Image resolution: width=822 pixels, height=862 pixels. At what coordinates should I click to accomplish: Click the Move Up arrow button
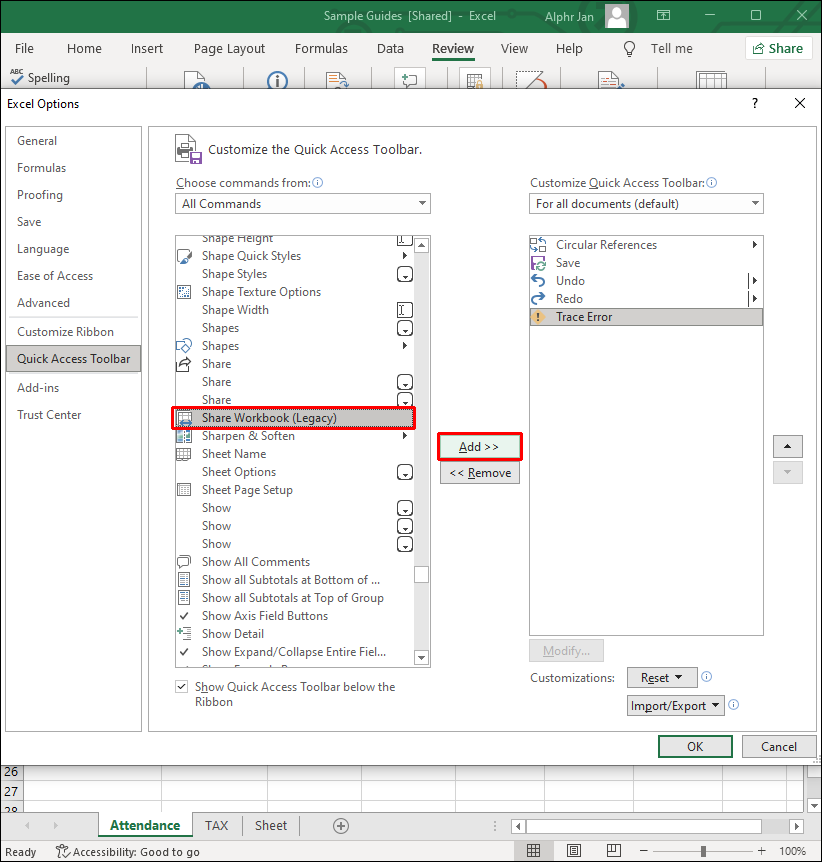tap(787, 446)
